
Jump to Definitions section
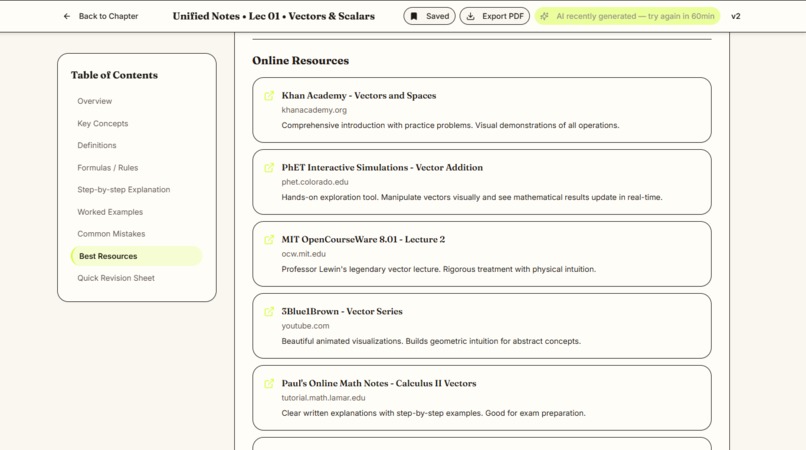[97, 146]
